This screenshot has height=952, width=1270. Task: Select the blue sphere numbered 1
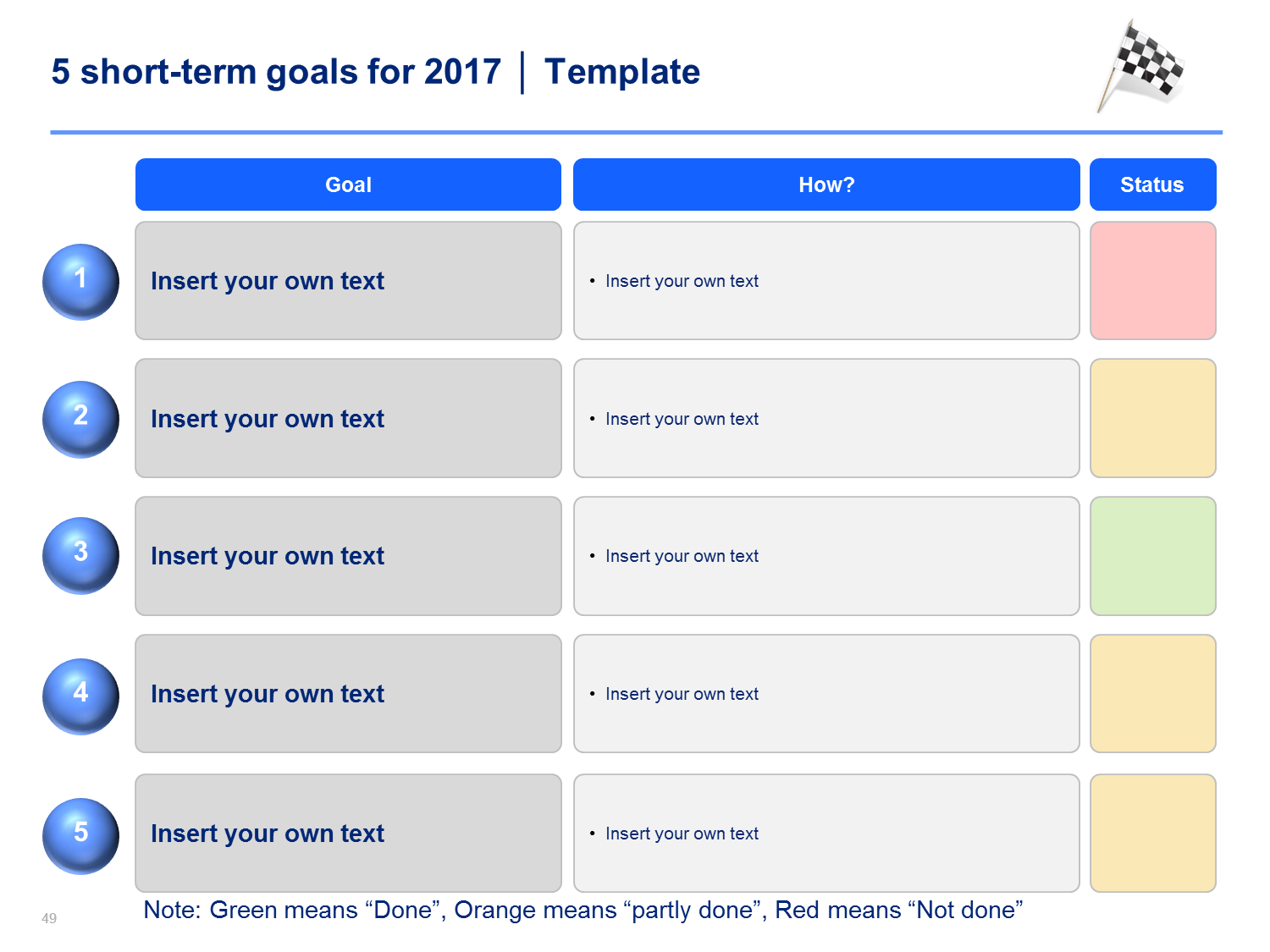click(x=80, y=282)
